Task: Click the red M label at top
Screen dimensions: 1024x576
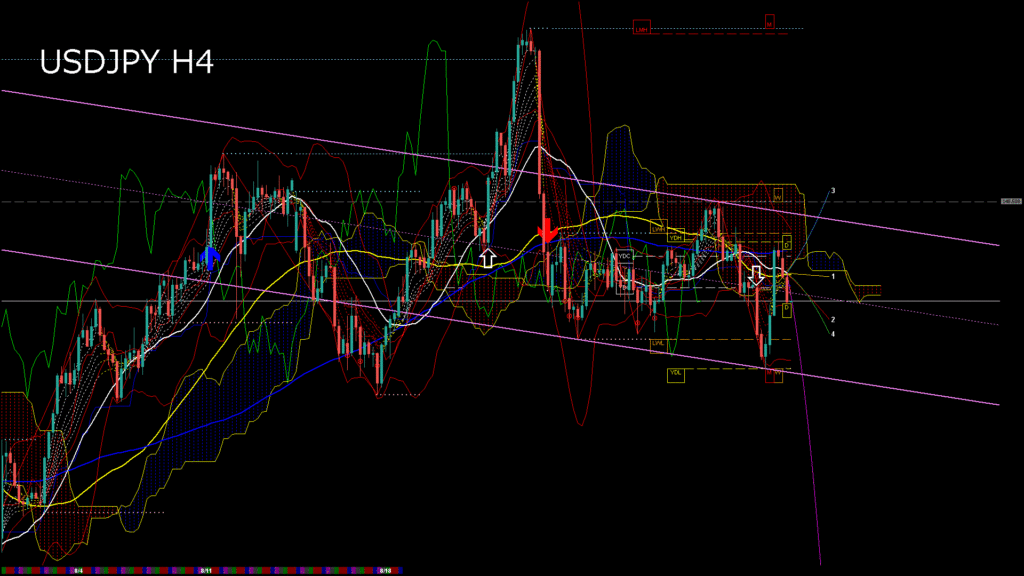Action: [x=770, y=20]
